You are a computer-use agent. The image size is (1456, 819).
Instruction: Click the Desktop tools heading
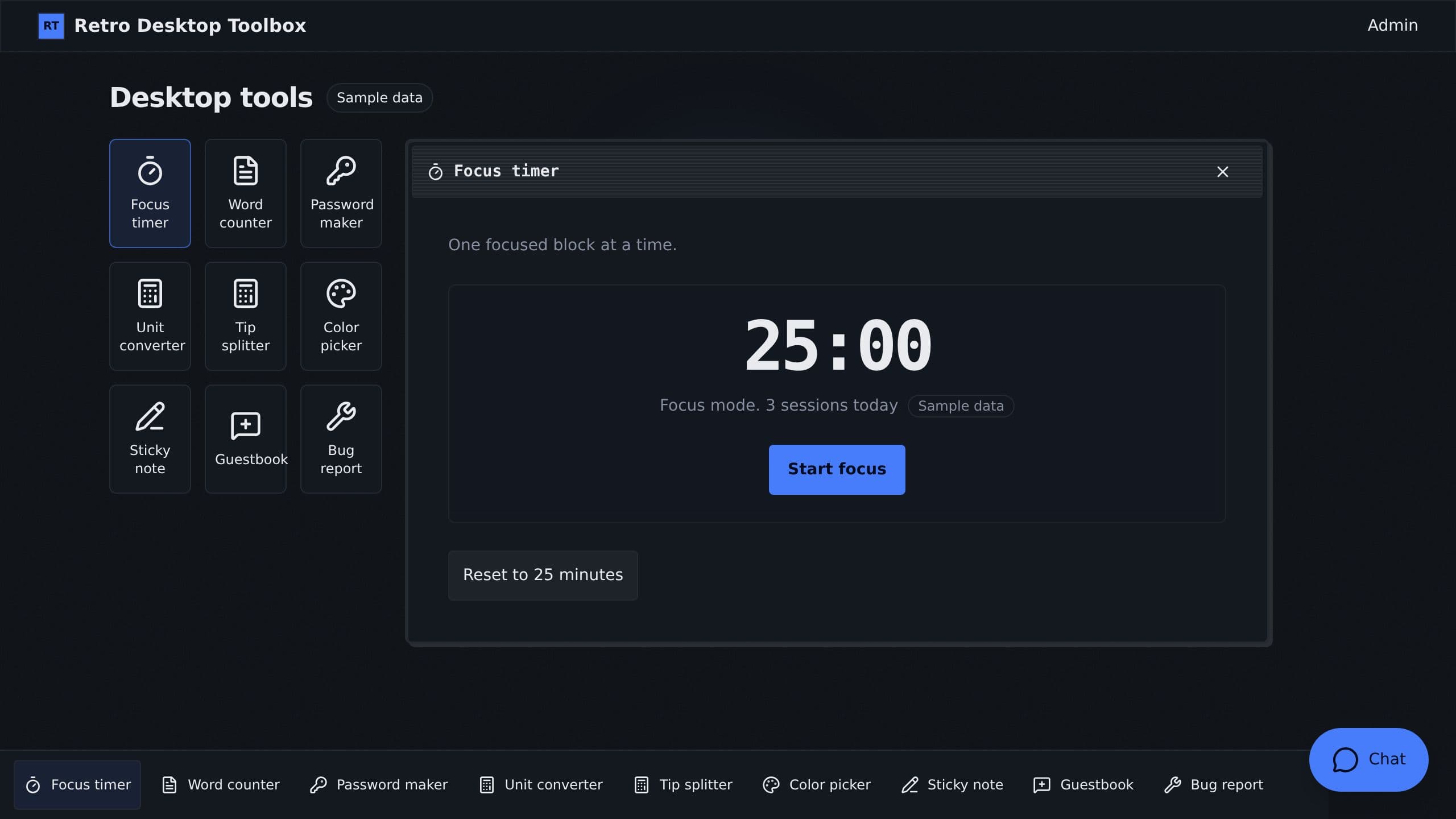tap(211, 98)
